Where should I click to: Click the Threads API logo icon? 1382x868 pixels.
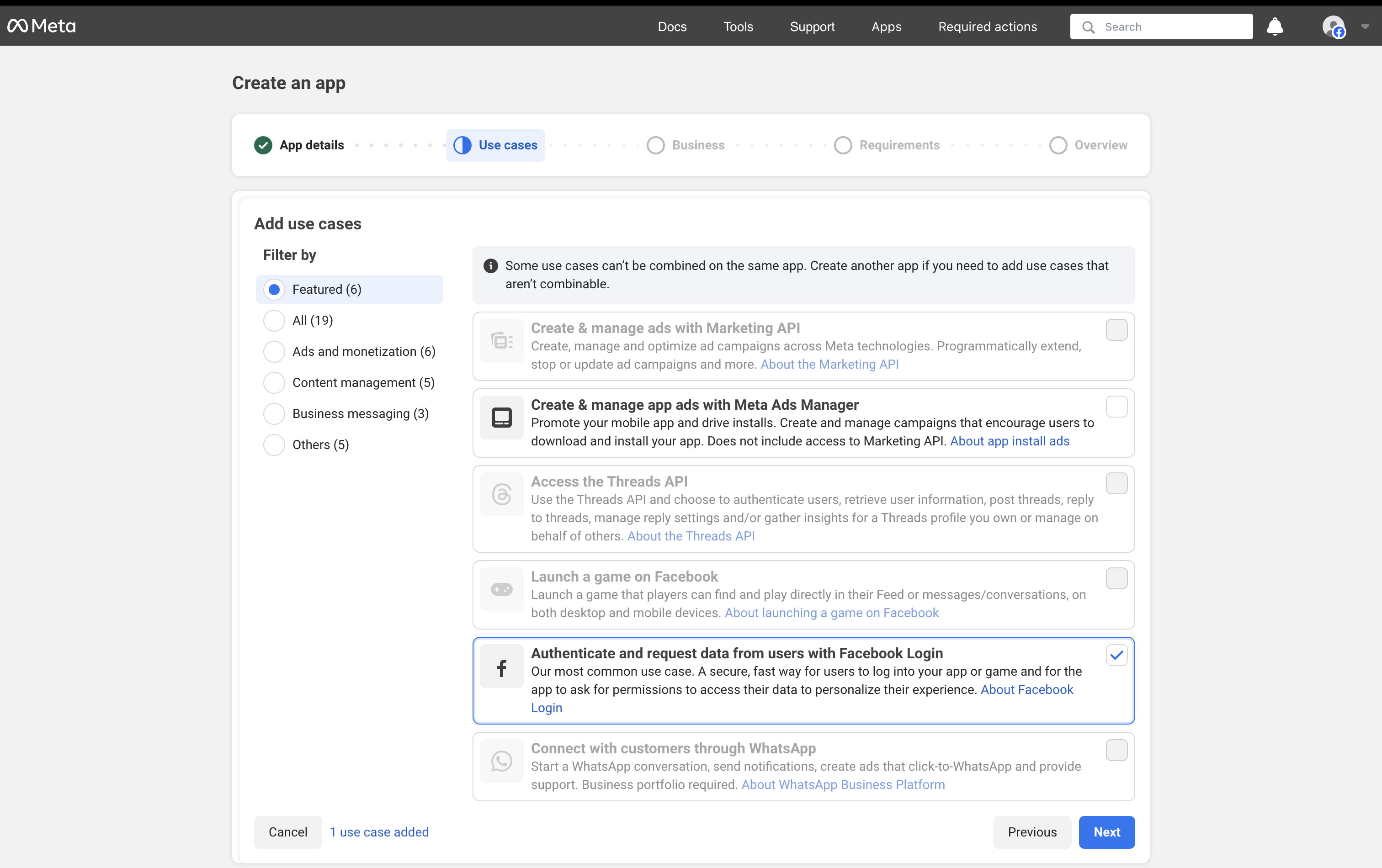point(501,494)
